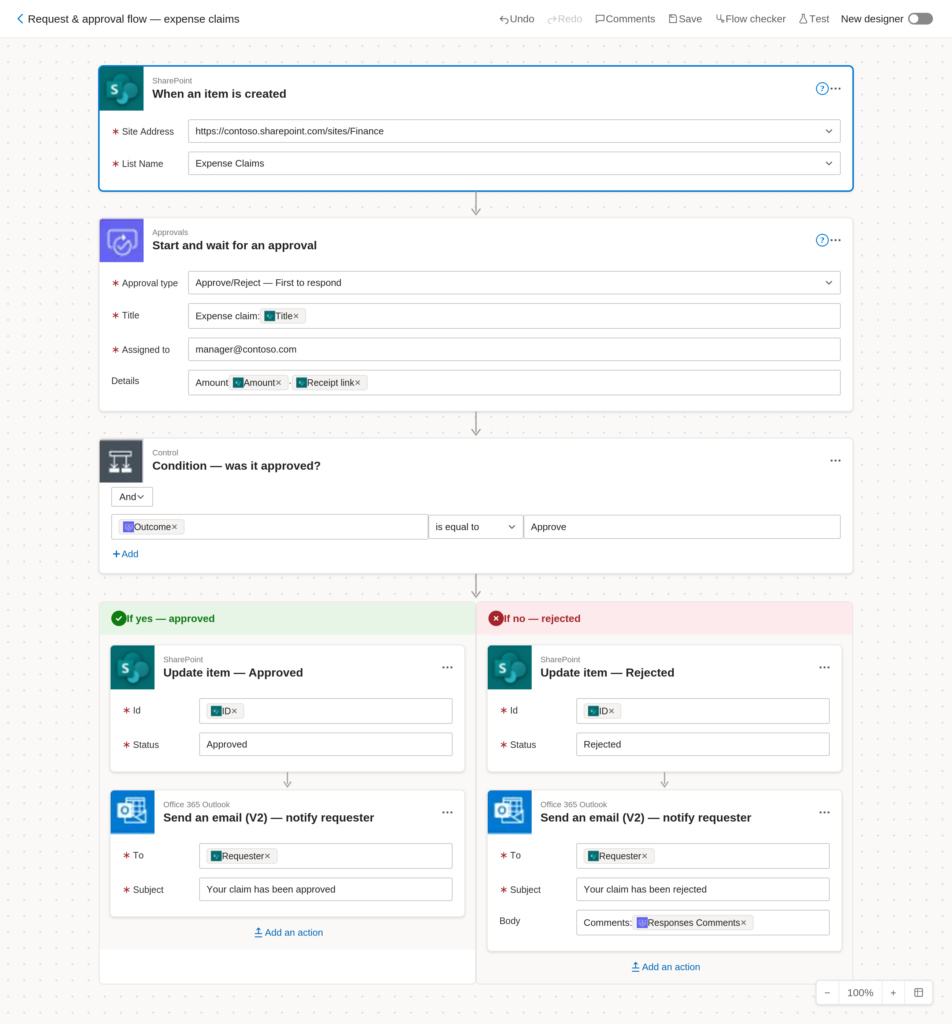Click Outlook icon in rejected branch email
The height and width of the screenshot is (1024, 952).
(x=509, y=812)
